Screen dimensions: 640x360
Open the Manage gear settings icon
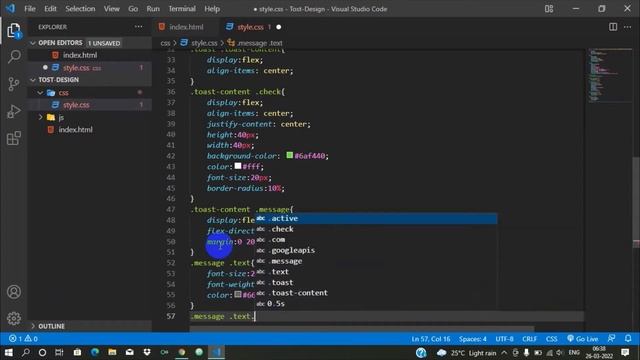click(14, 318)
